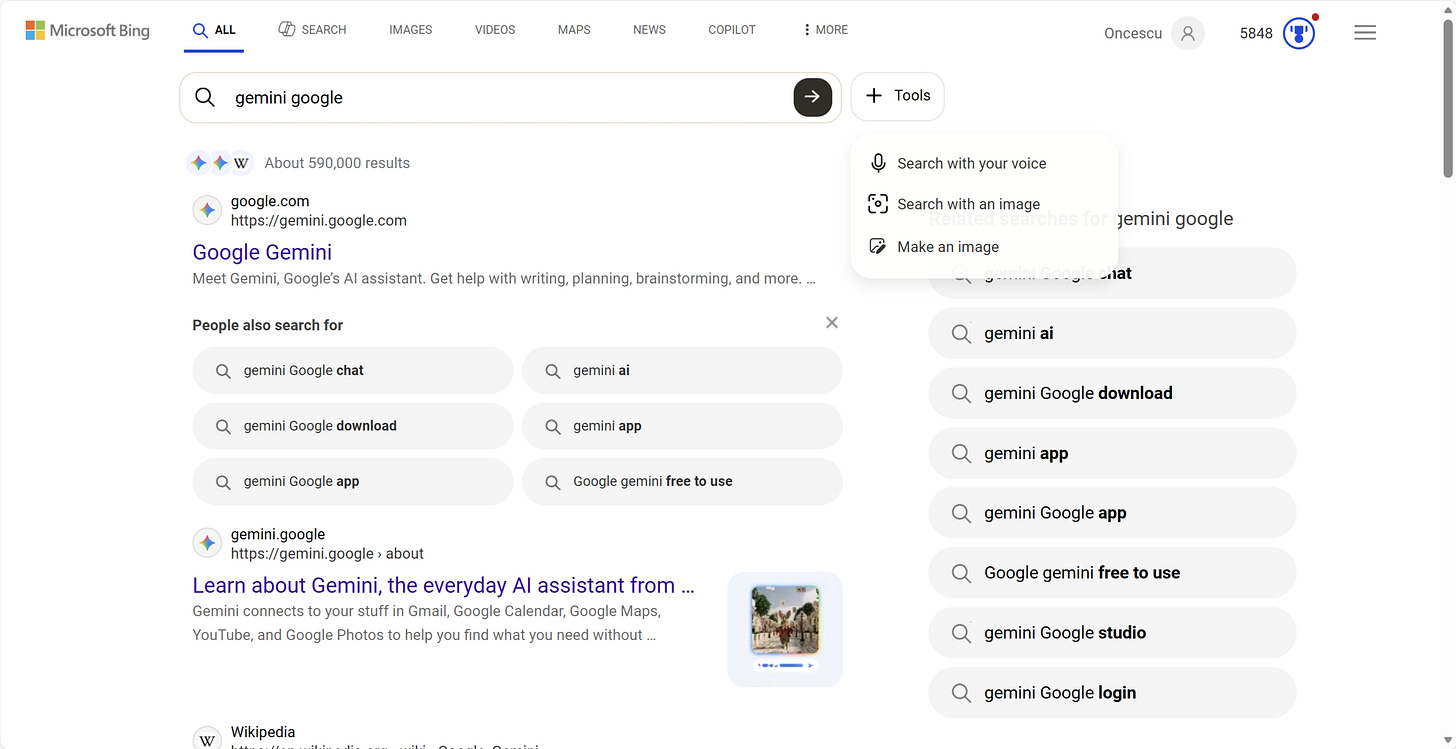Open Learn about Gemini result title
This screenshot has width=1456, height=749.
443,585
